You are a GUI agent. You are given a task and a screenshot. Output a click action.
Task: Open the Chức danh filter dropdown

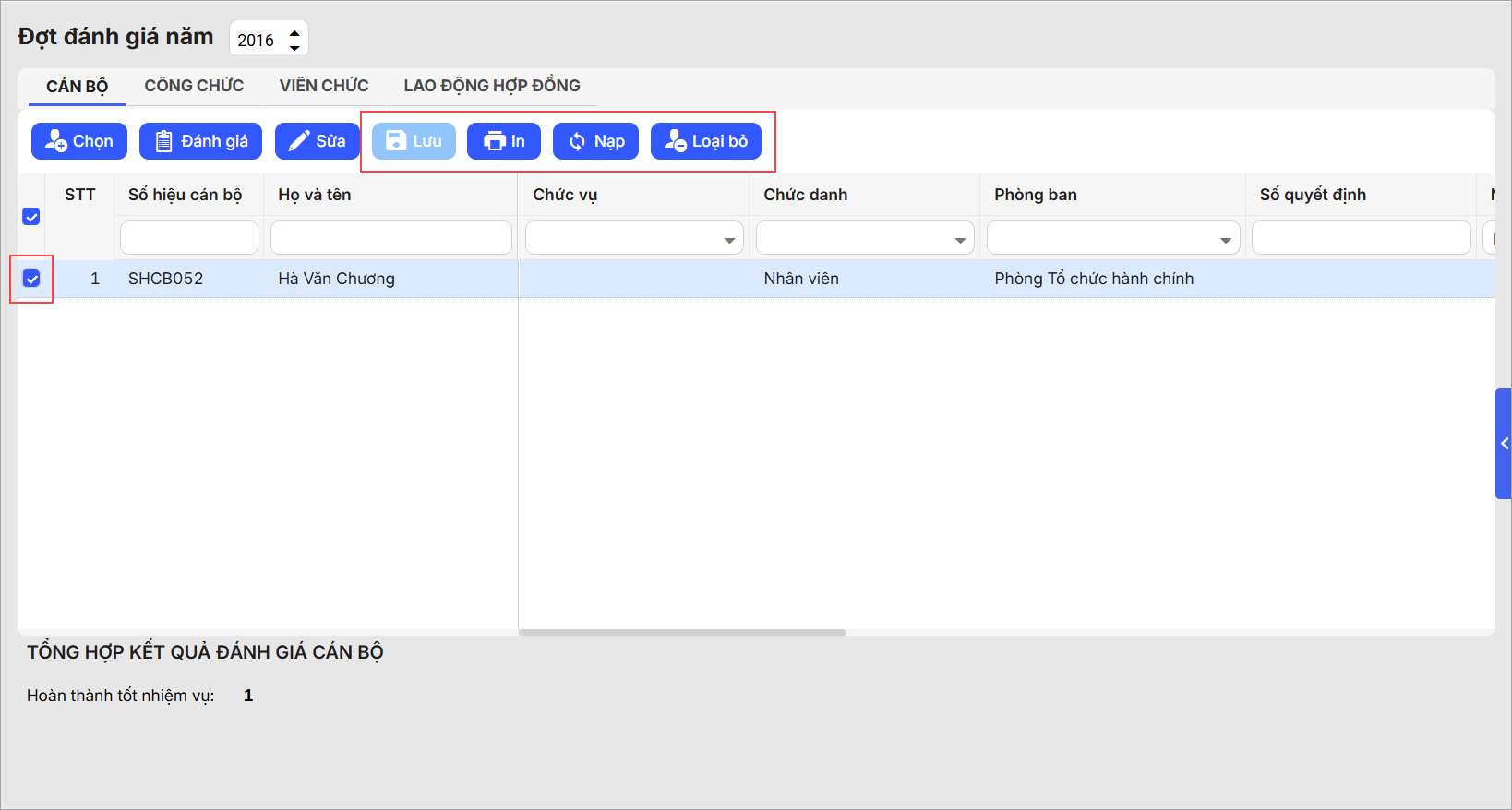960,240
